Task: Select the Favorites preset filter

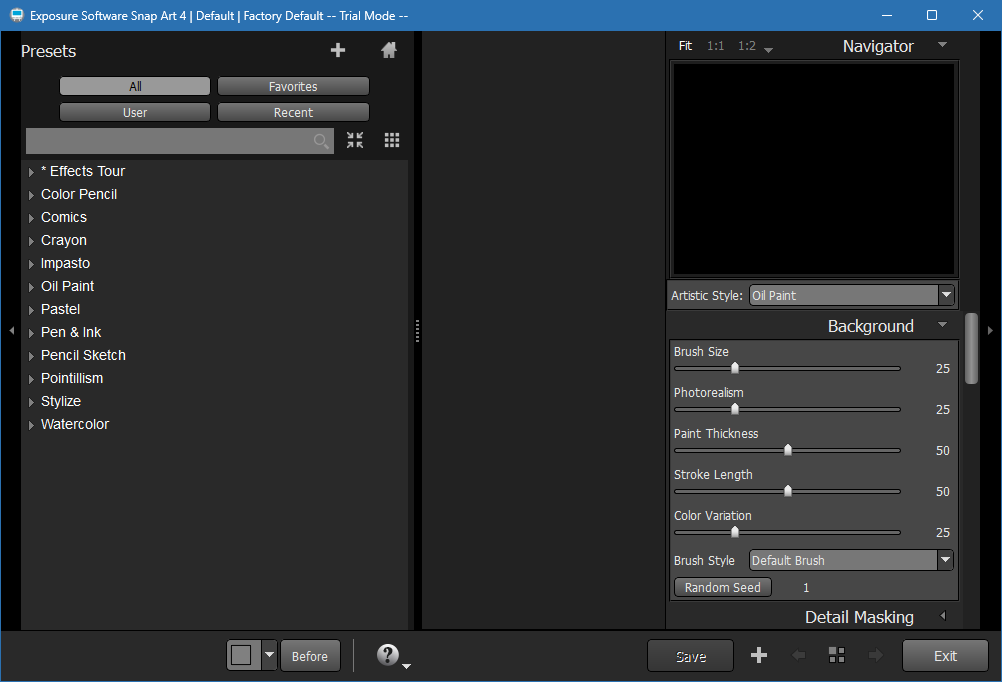Action: point(293,87)
